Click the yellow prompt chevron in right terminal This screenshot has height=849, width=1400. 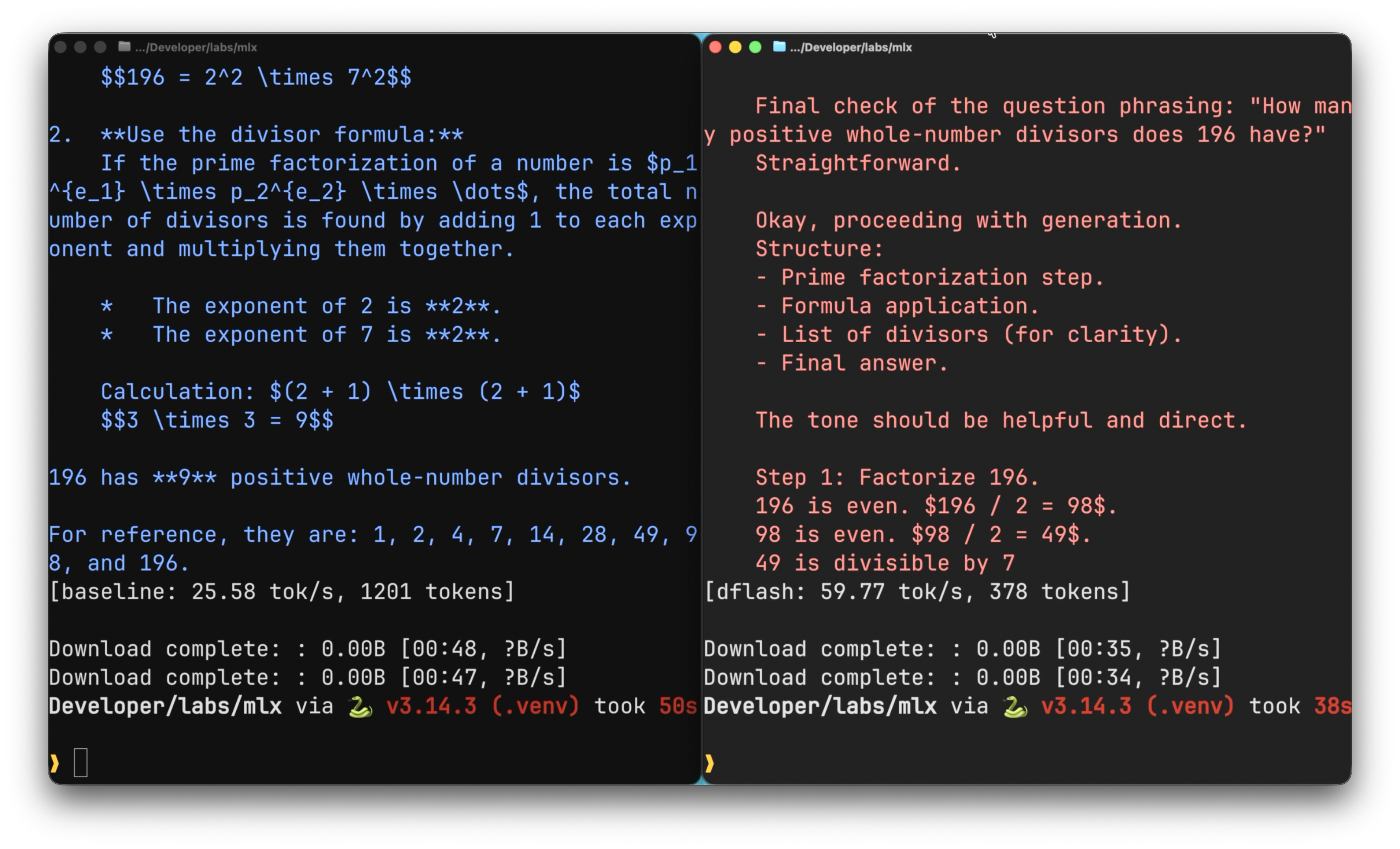coord(709,762)
